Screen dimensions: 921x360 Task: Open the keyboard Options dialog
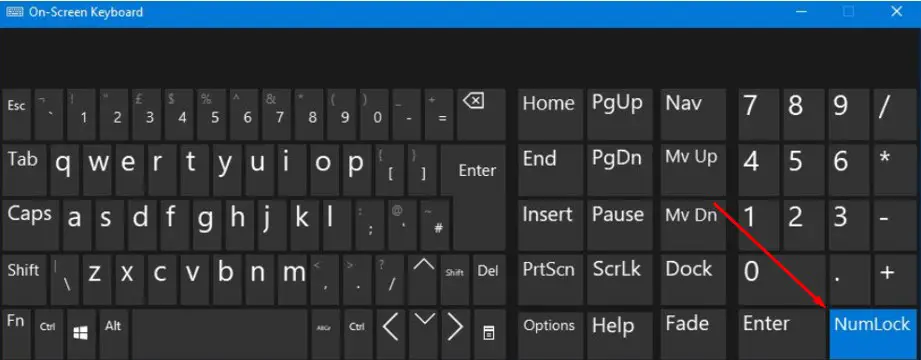click(549, 333)
